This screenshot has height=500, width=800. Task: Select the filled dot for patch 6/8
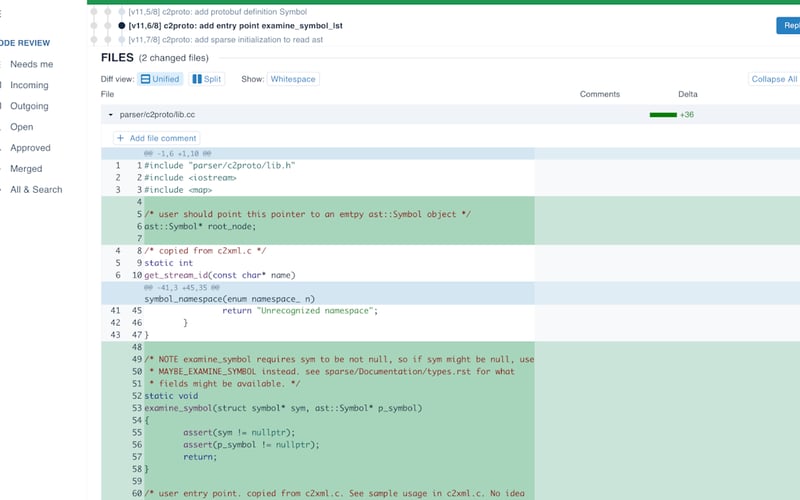tap(121, 26)
